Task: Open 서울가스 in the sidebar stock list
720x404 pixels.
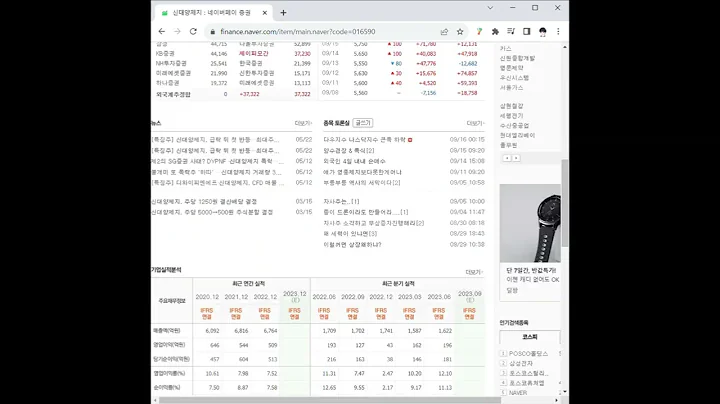Action: tap(512, 87)
